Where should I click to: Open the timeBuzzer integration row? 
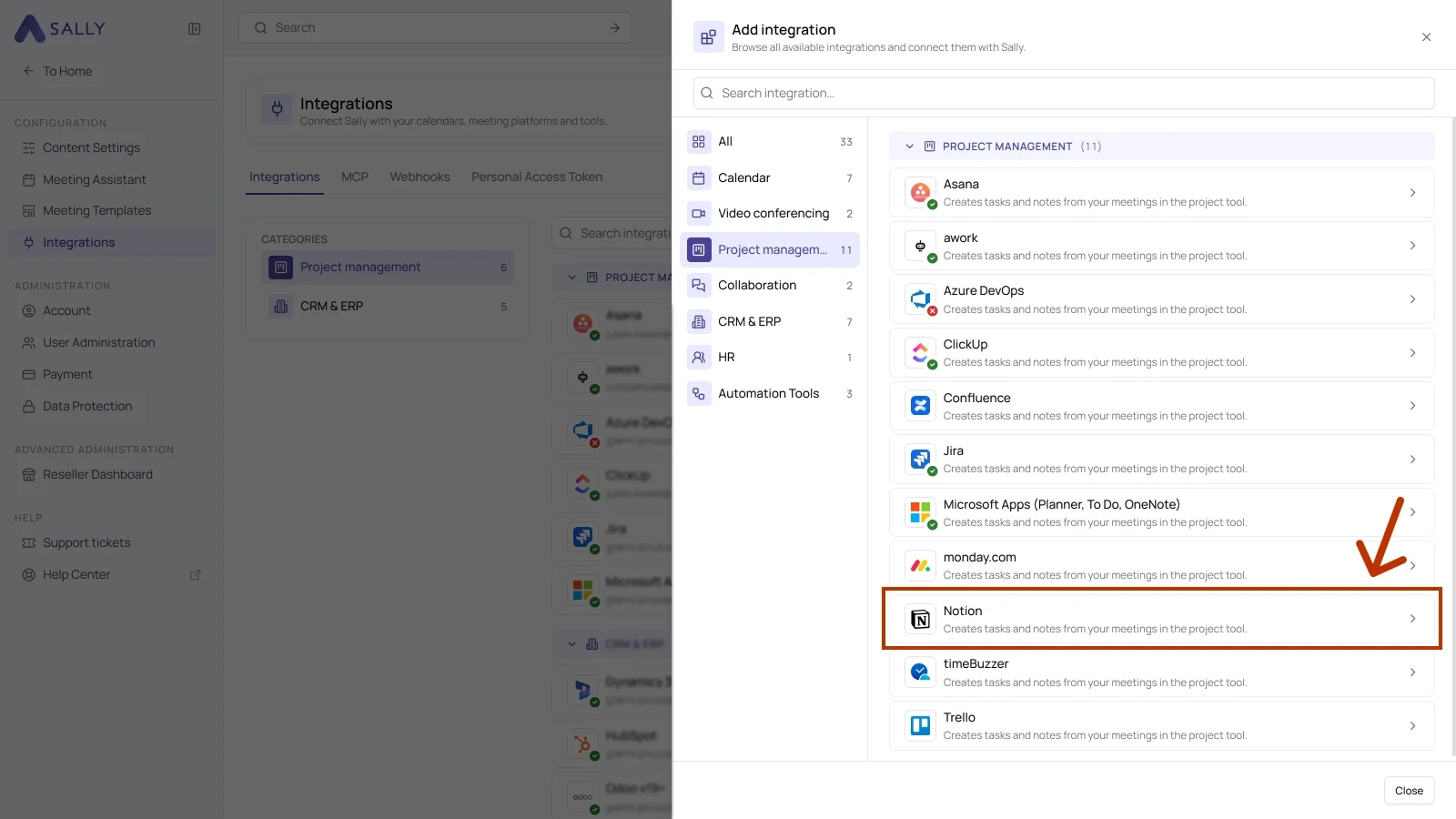1161,672
